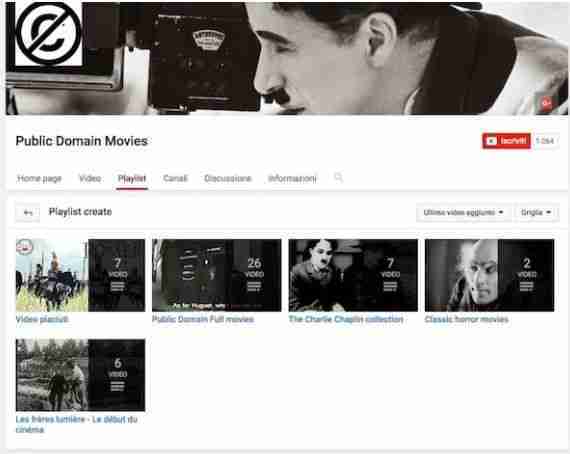Click the back arrow button beside Playlist create
Image resolution: width=570 pixels, height=454 pixels.
pyautogui.click(x=28, y=213)
